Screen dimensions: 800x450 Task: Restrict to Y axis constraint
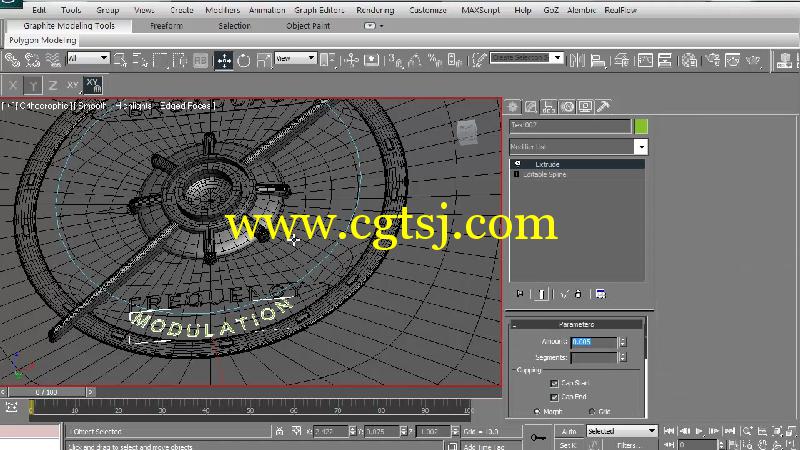coord(33,85)
